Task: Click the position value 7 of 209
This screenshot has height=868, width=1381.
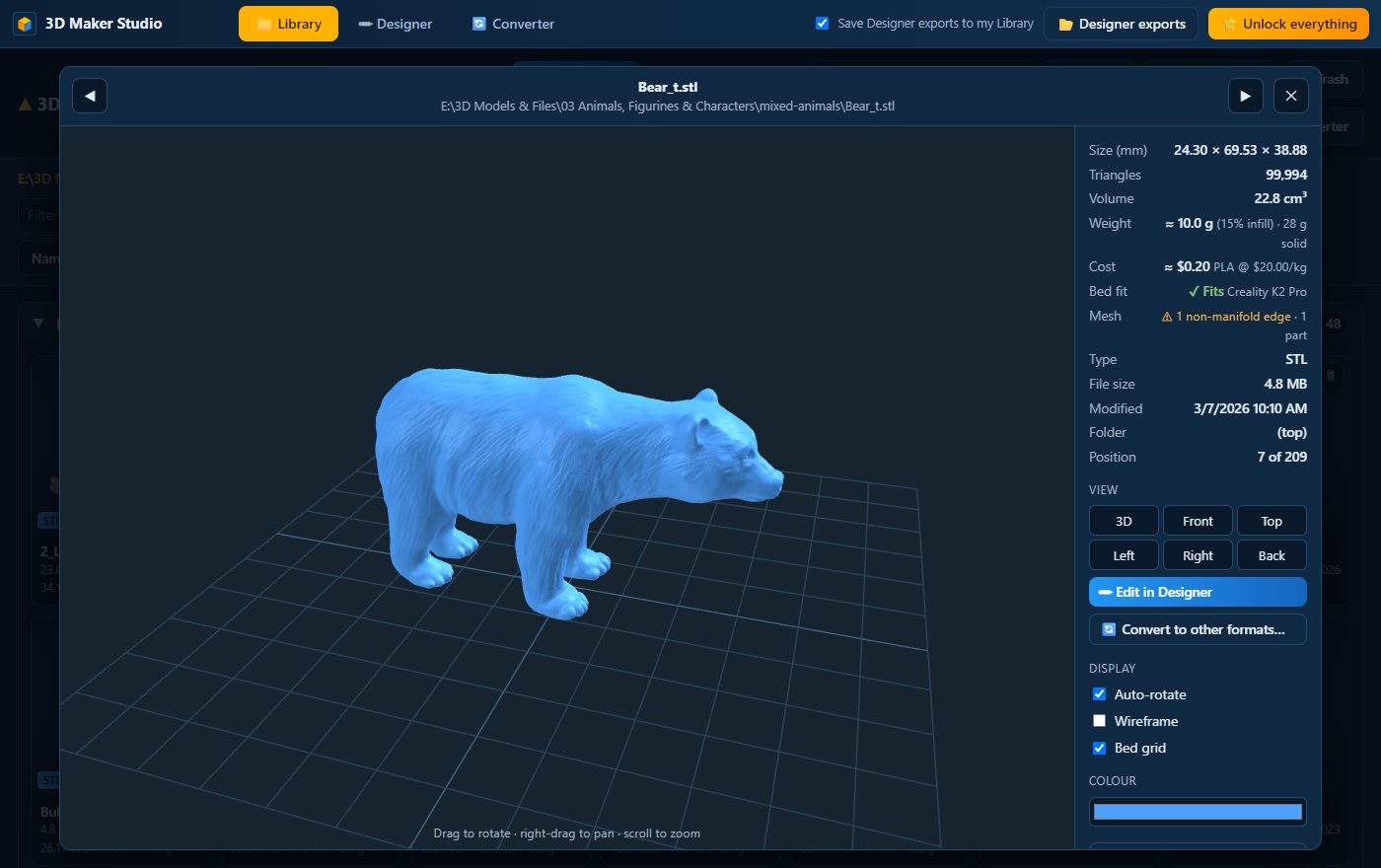Action: (x=1281, y=457)
